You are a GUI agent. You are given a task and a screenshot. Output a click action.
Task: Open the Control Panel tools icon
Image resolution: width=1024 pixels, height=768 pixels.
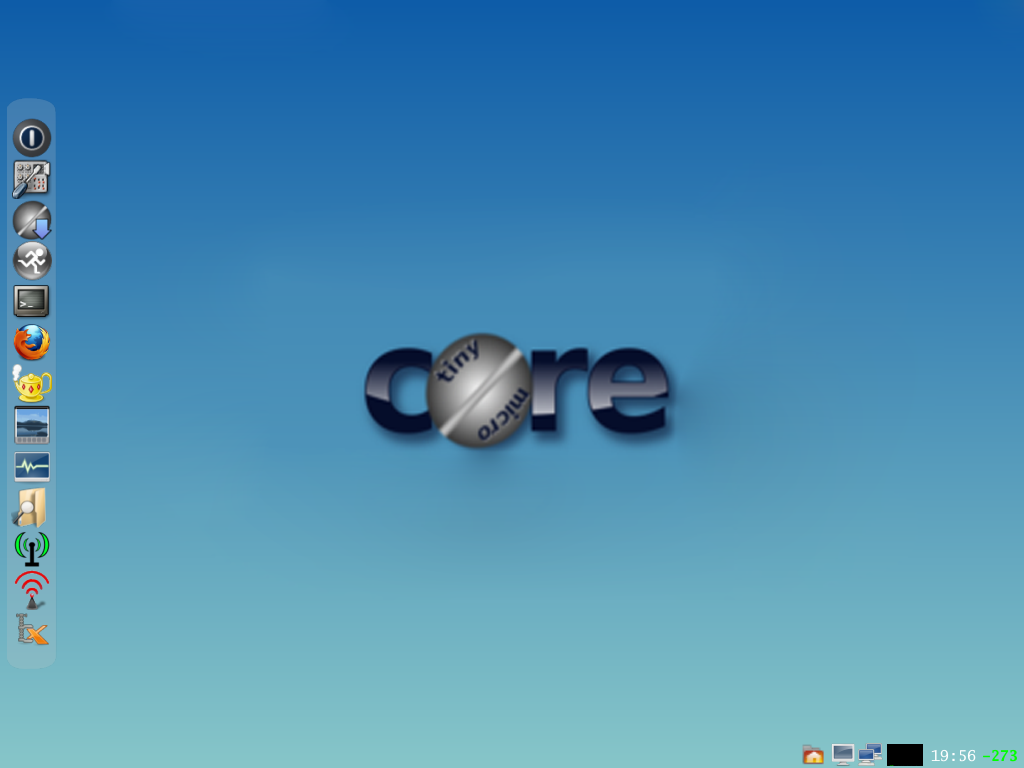[x=32, y=179]
